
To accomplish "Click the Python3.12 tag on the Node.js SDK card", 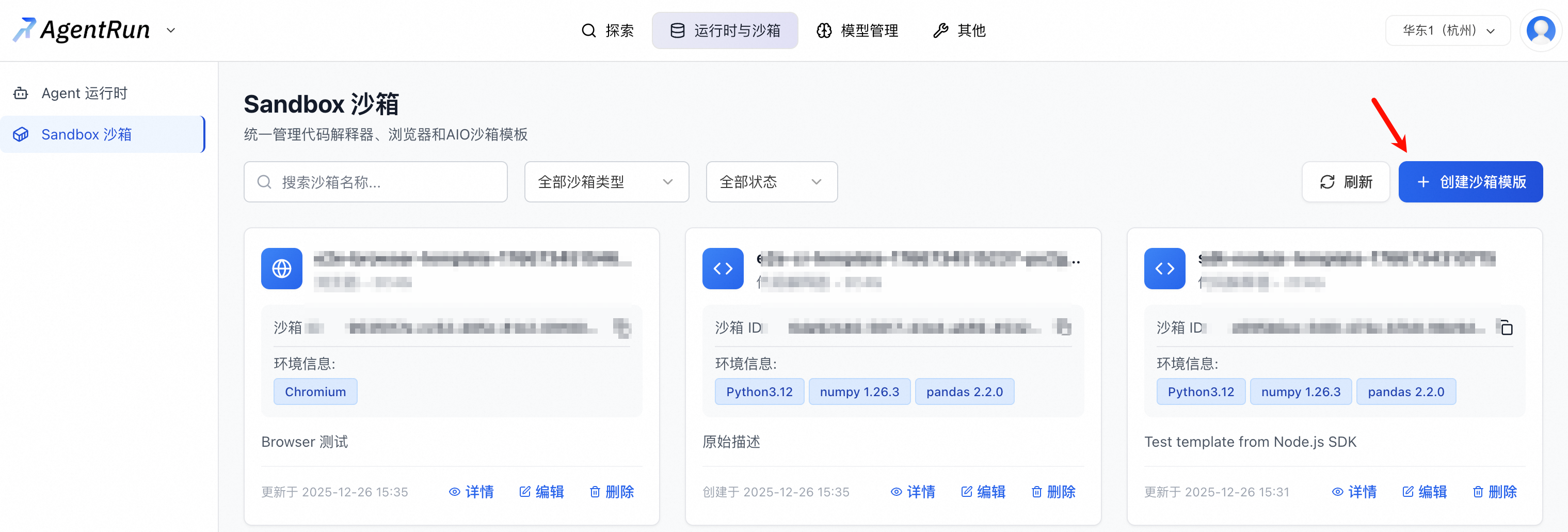I will (x=1201, y=392).
